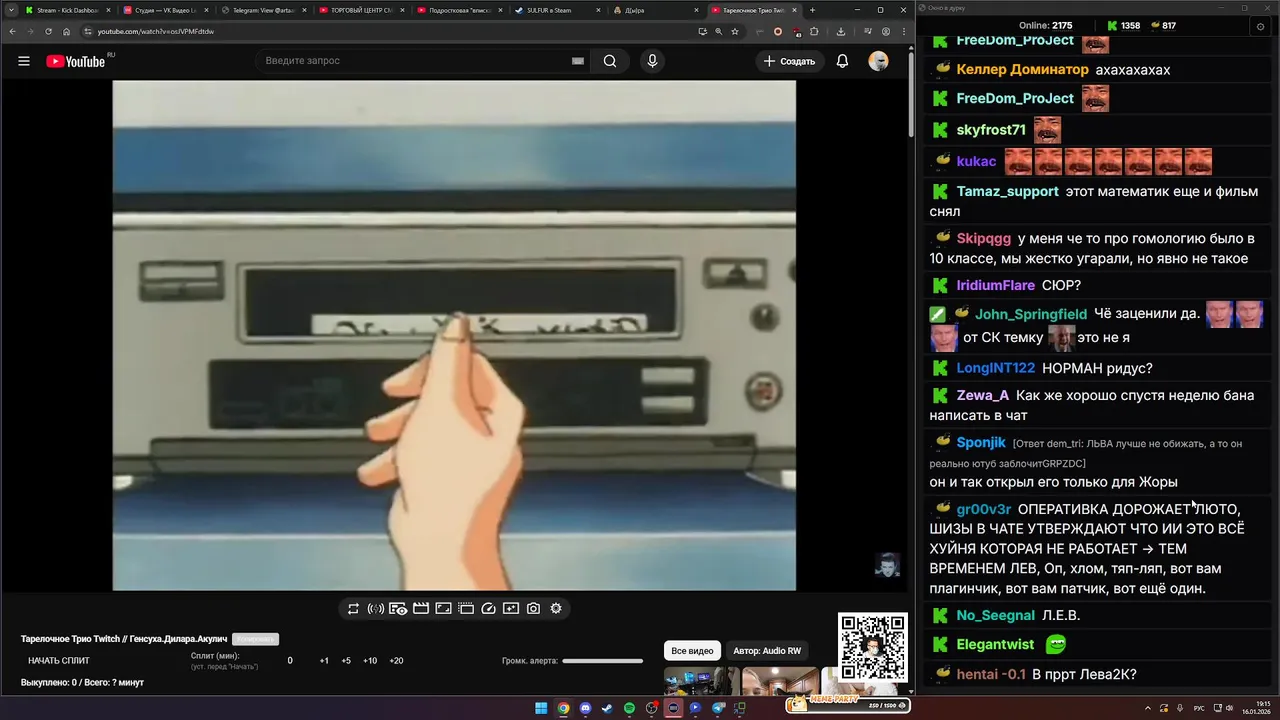
Task: Select the Все видео chip
Action: click(692, 651)
